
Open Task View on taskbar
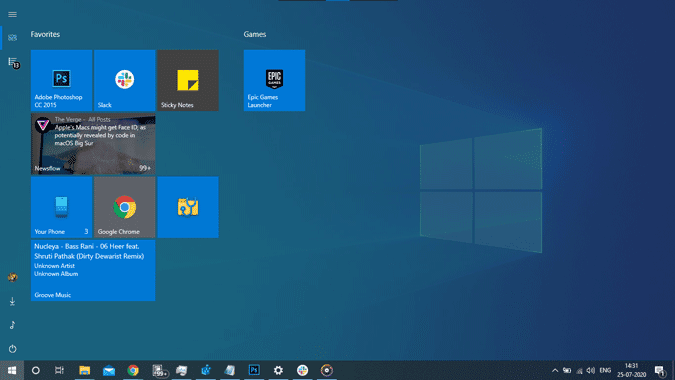[x=59, y=370]
